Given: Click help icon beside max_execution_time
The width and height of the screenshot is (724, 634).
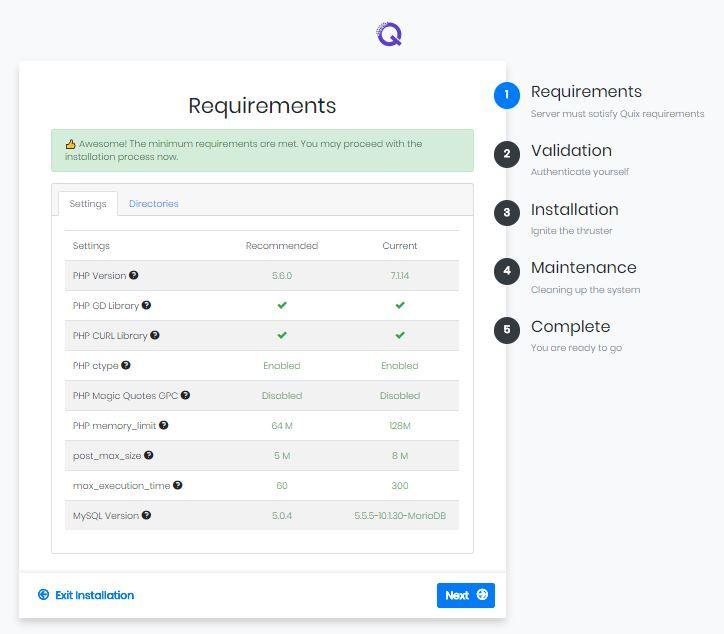Looking at the screenshot, I should pos(178,485).
